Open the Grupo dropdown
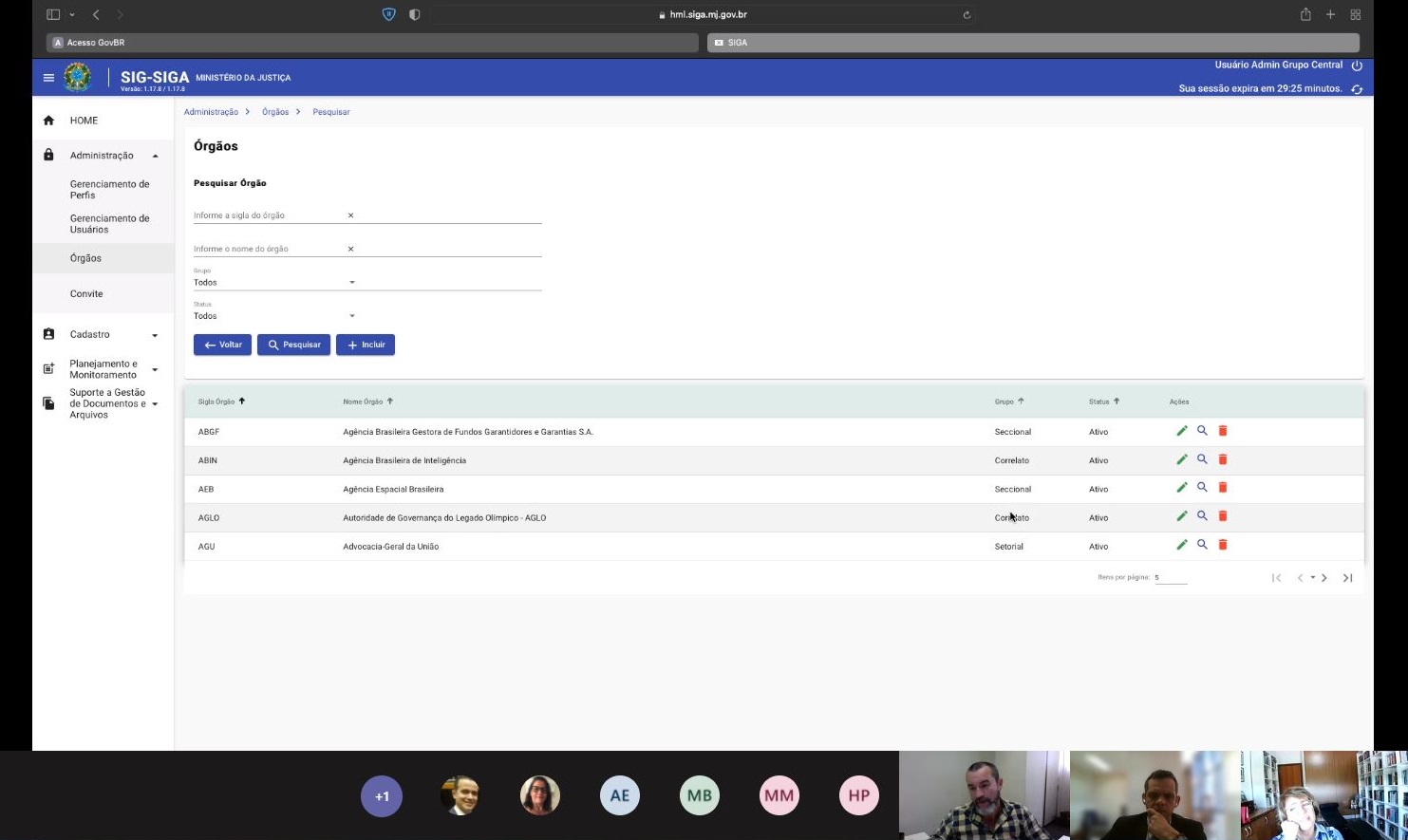This screenshot has width=1408, height=840. (351, 283)
